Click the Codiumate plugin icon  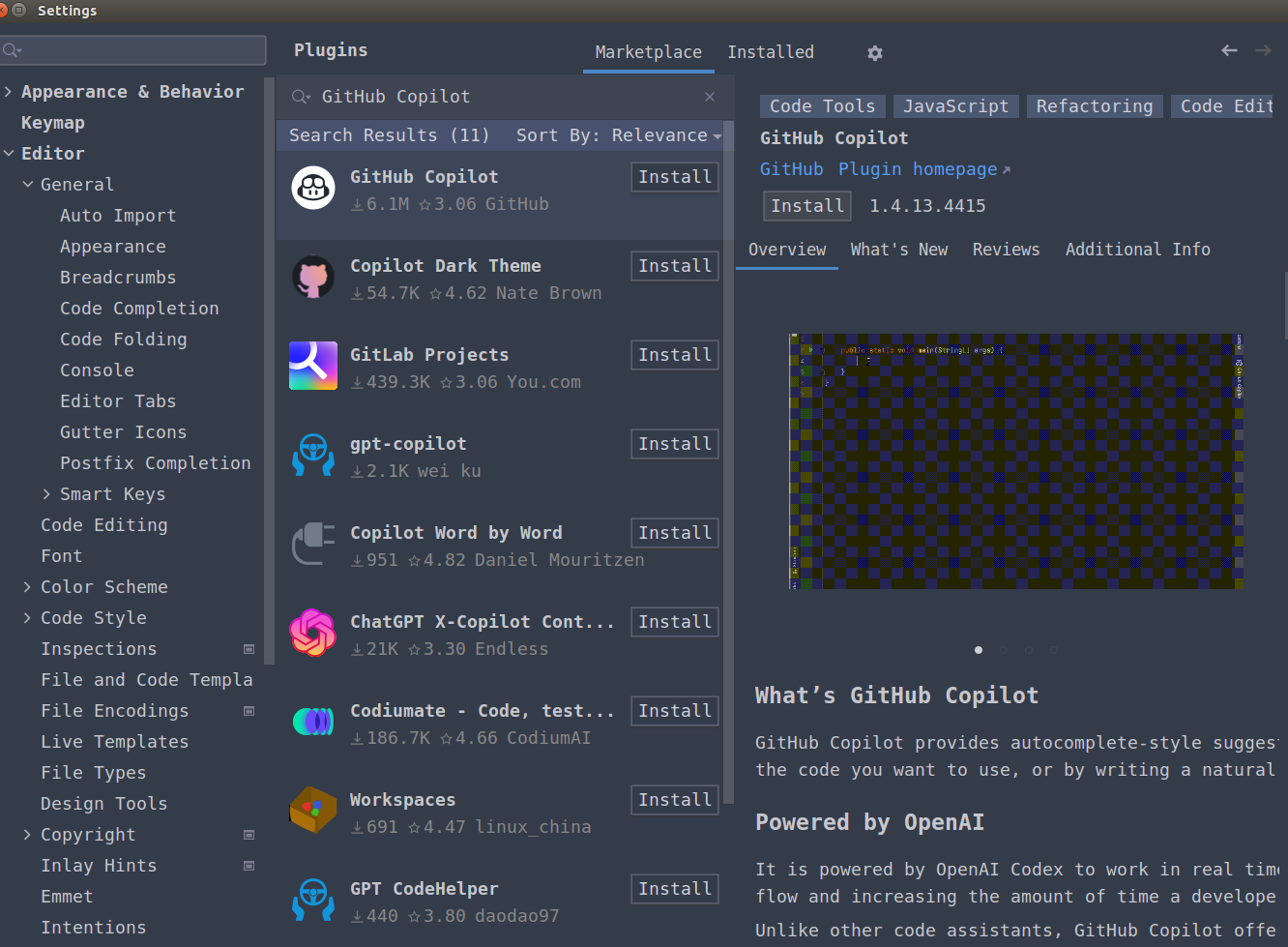313,722
